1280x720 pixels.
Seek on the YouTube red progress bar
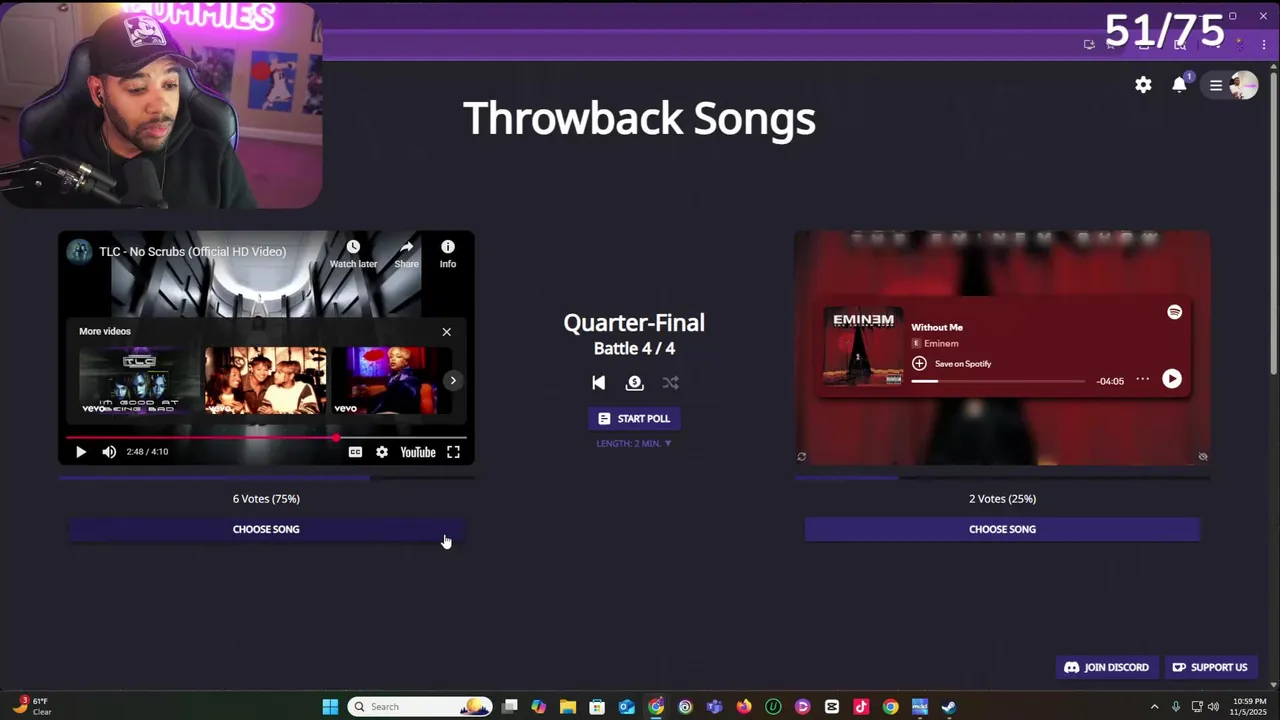click(266, 438)
